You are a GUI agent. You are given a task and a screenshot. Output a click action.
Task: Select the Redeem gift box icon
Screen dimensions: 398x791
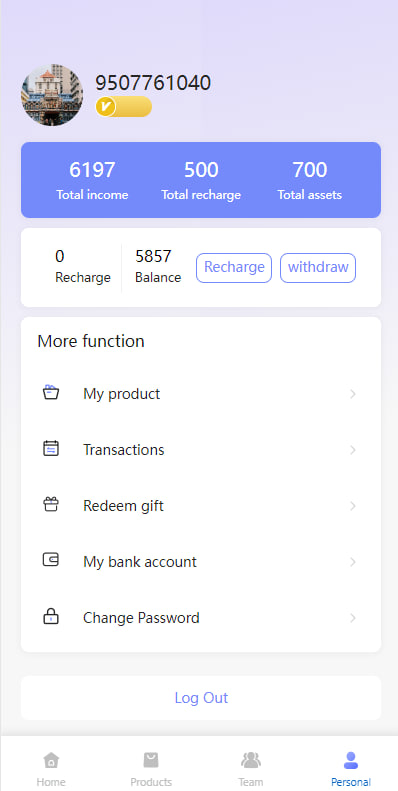pyautogui.click(x=51, y=504)
